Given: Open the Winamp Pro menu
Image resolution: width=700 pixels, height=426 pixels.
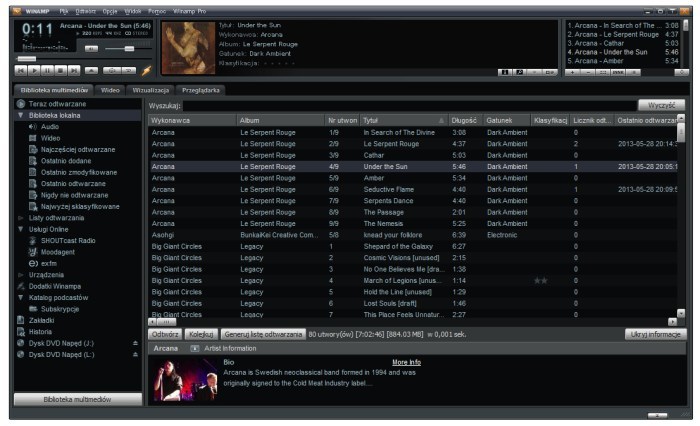Looking at the screenshot, I should [x=189, y=11].
